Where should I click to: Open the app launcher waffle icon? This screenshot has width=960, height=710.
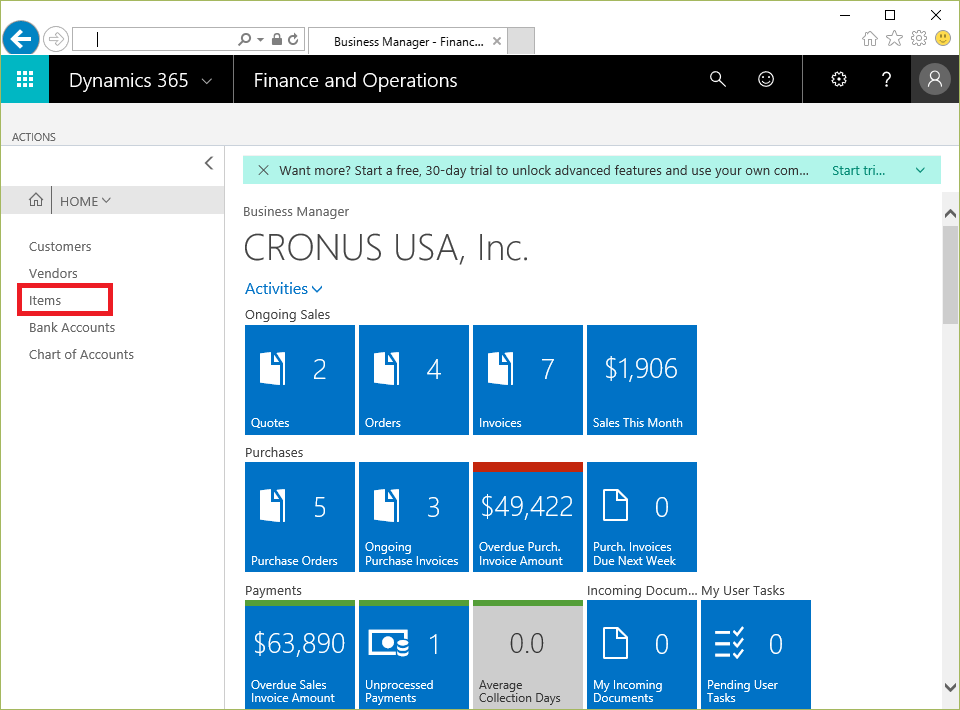point(24,79)
